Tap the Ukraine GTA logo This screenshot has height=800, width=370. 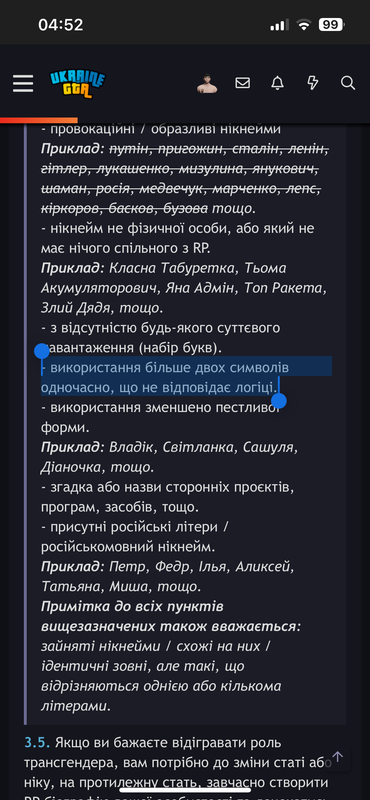(x=78, y=84)
